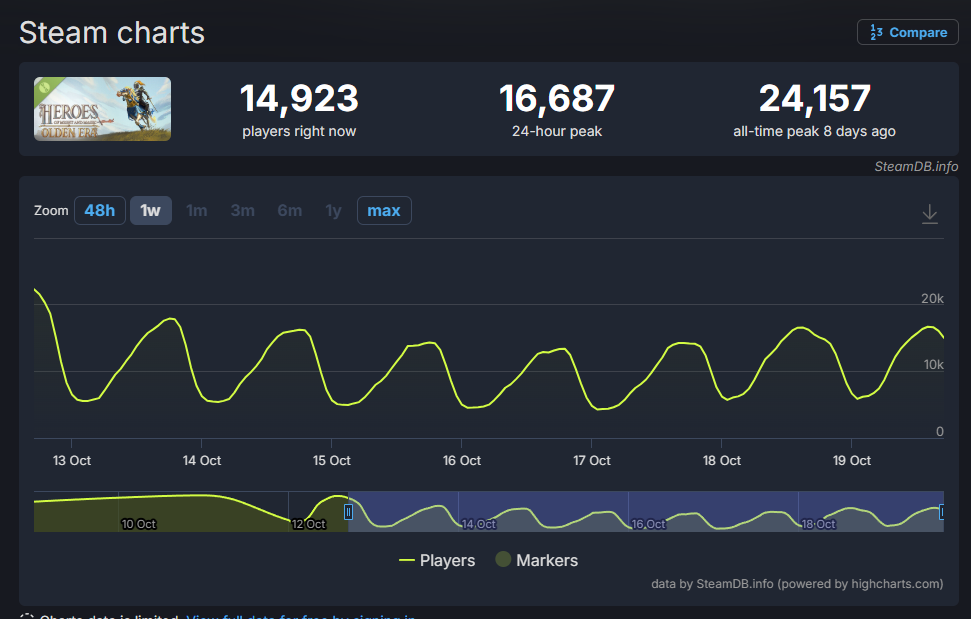This screenshot has height=619, width=971.
Task: Click the 12 Oct navigator label
Action: tap(309, 524)
